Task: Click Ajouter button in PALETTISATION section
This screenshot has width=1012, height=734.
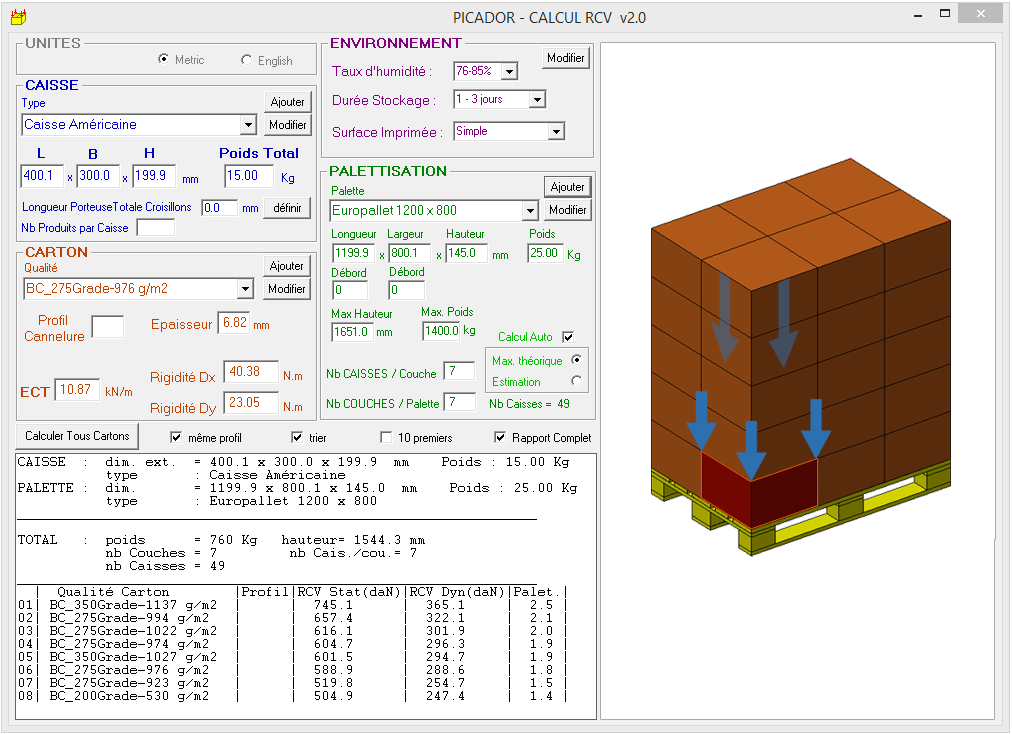Action: [x=567, y=187]
